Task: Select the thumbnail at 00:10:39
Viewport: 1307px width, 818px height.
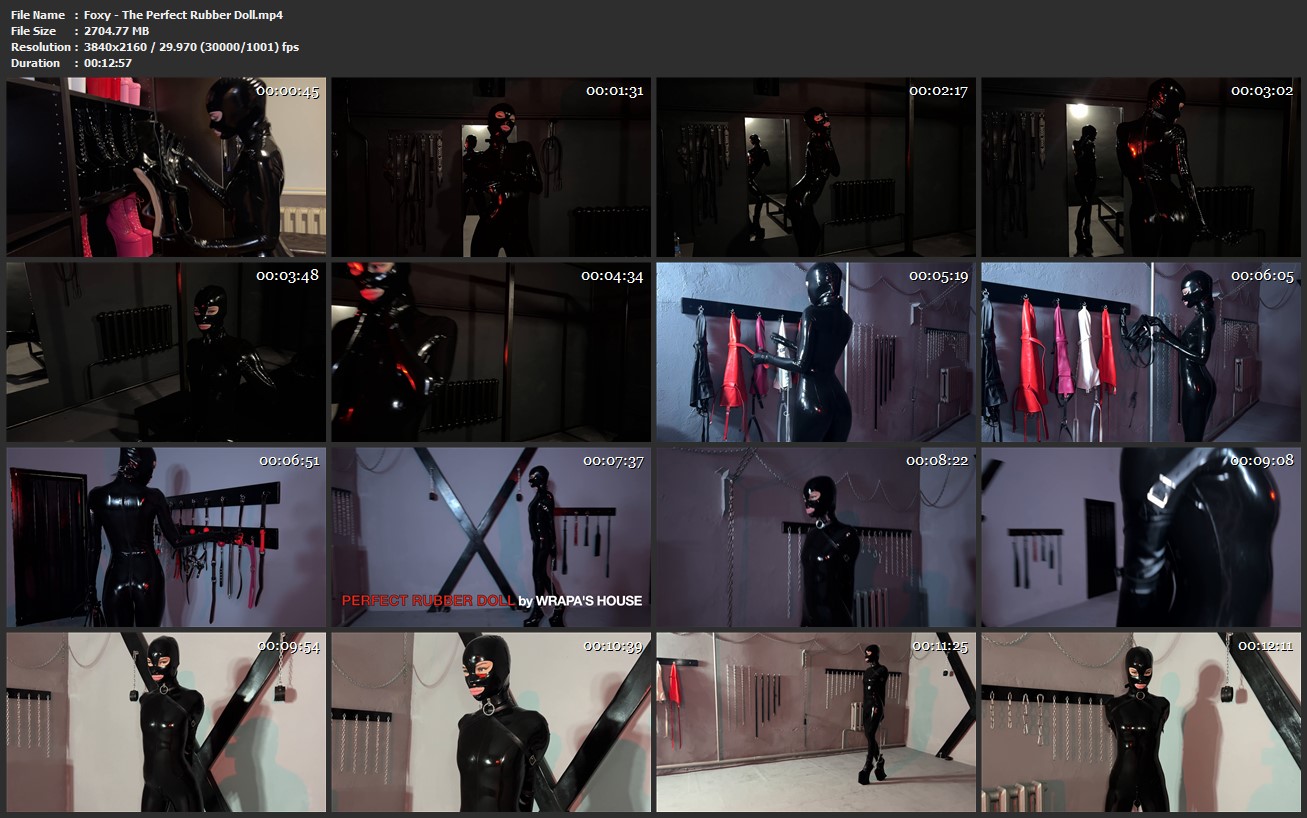Action: [491, 722]
